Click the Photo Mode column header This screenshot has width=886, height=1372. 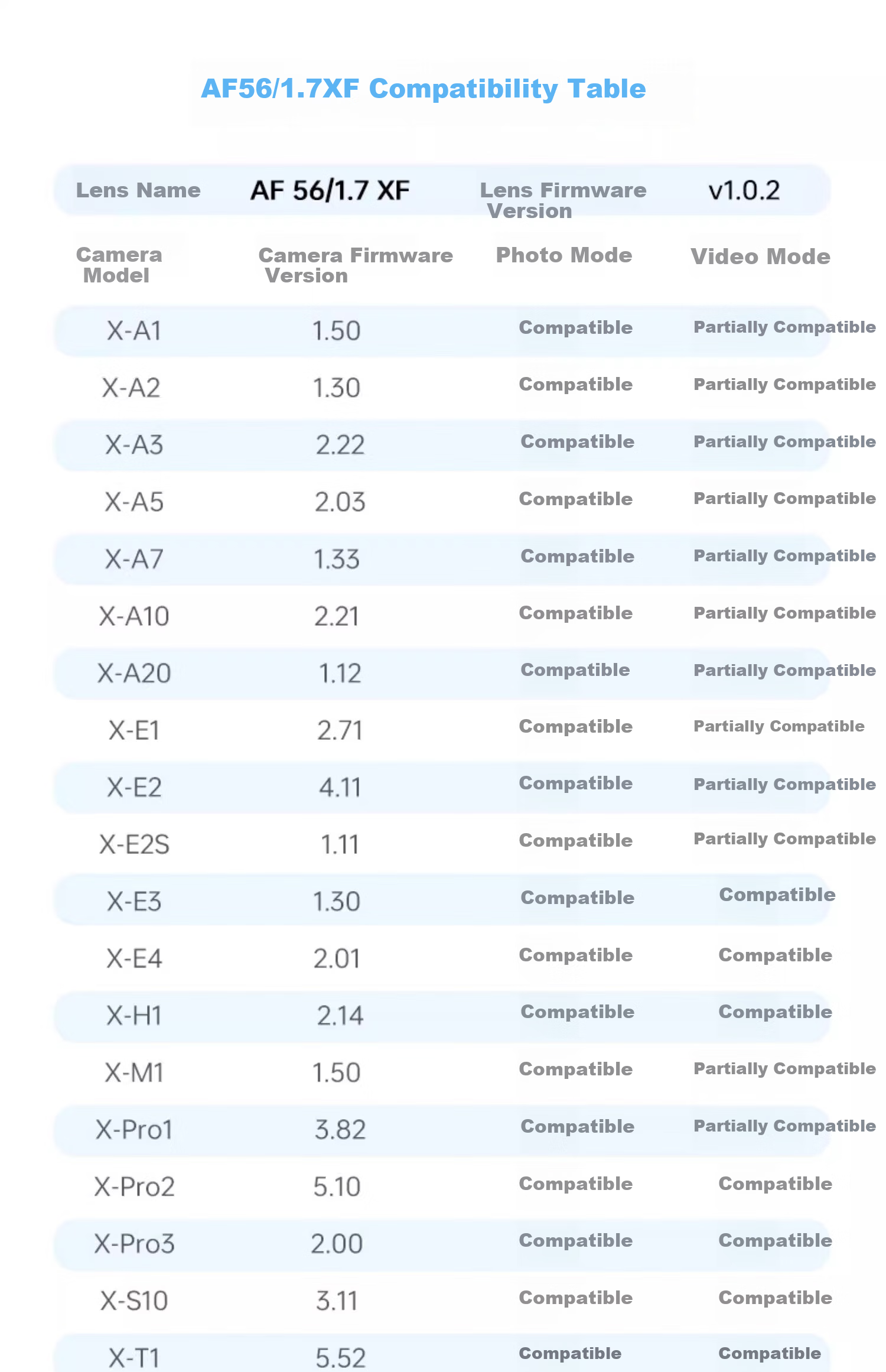pyautogui.click(x=564, y=255)
